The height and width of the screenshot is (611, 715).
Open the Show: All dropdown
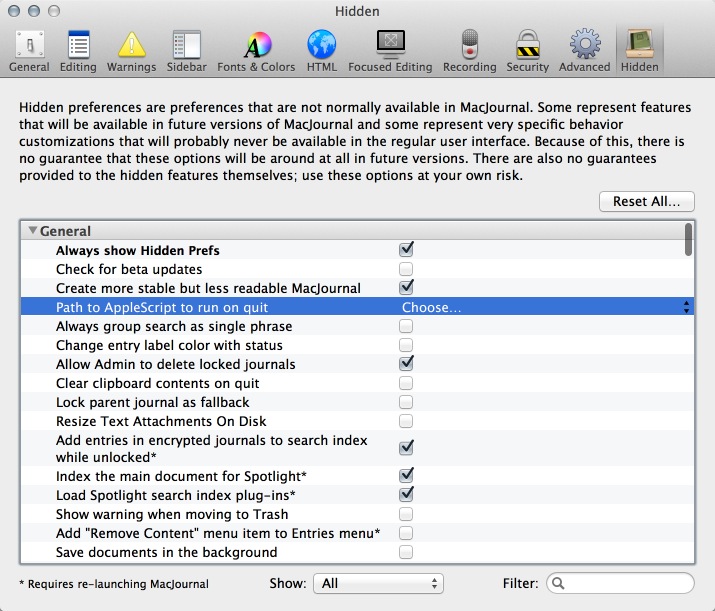tap(378, 583)
